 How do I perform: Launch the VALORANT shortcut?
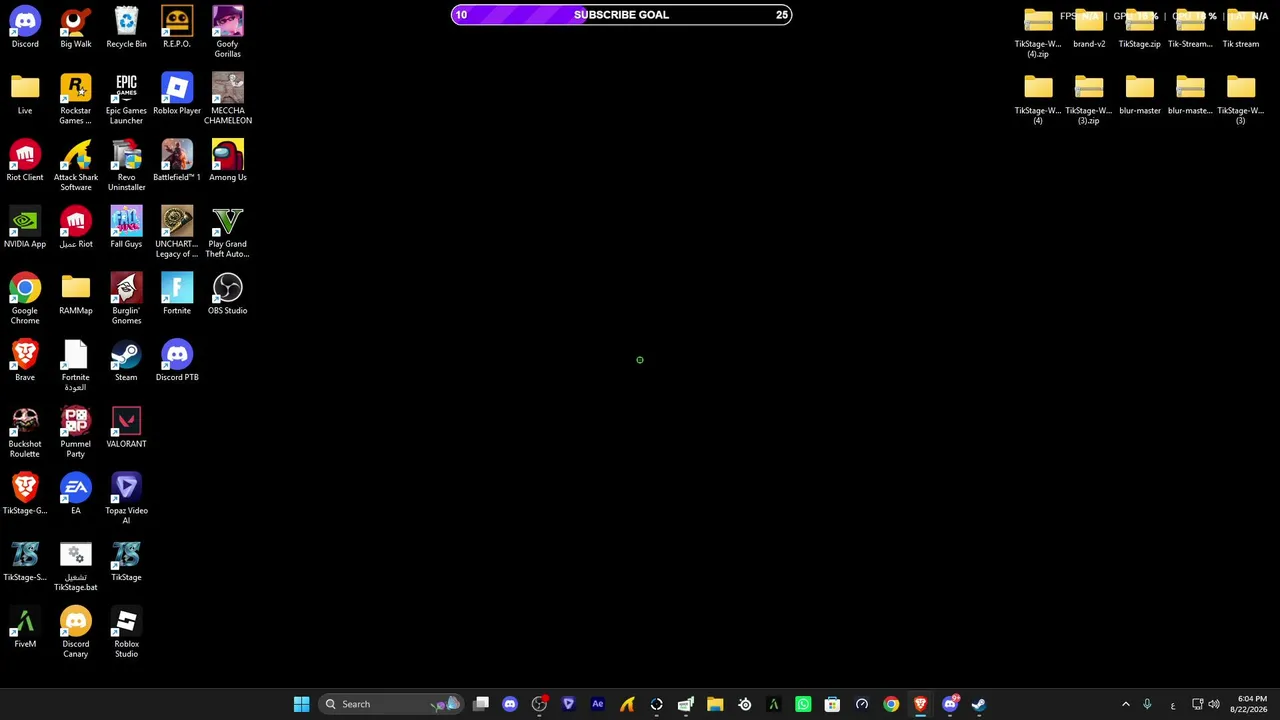coord(126,427)
